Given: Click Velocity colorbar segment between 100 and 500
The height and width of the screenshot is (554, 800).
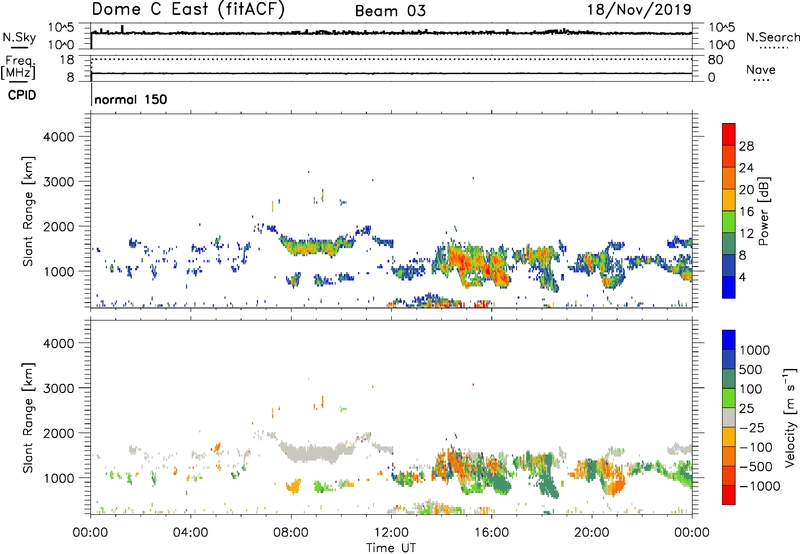Looking at the screenshot, I should tap(729, 379).
